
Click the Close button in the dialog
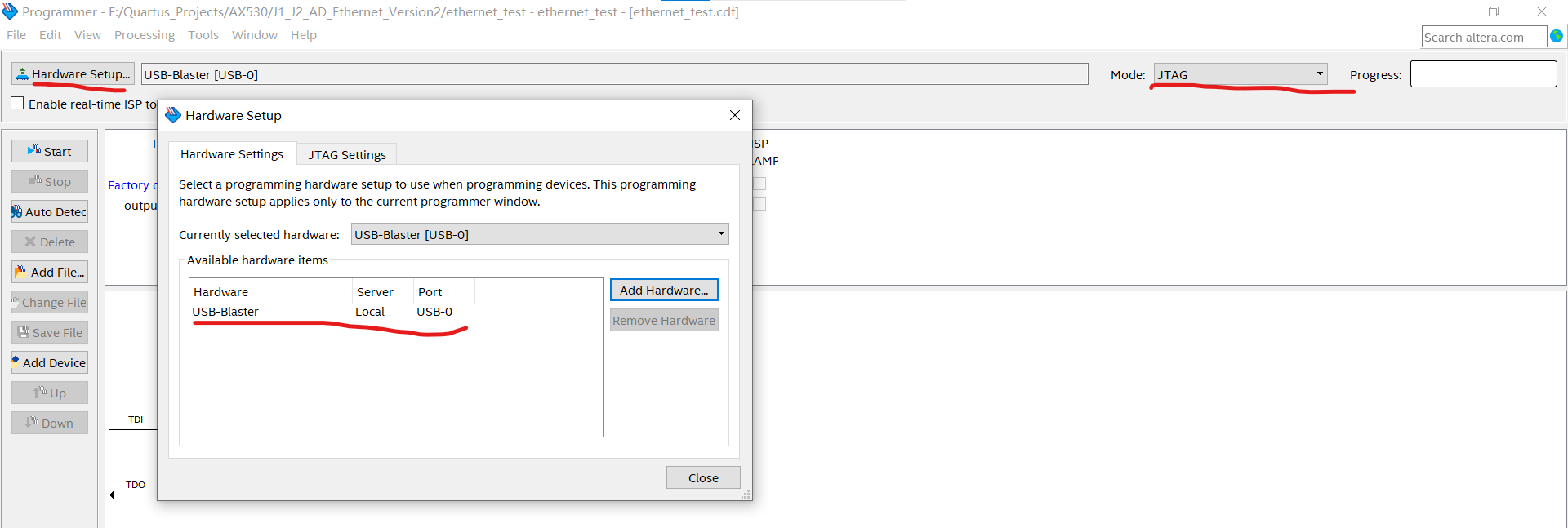(703, 477)
